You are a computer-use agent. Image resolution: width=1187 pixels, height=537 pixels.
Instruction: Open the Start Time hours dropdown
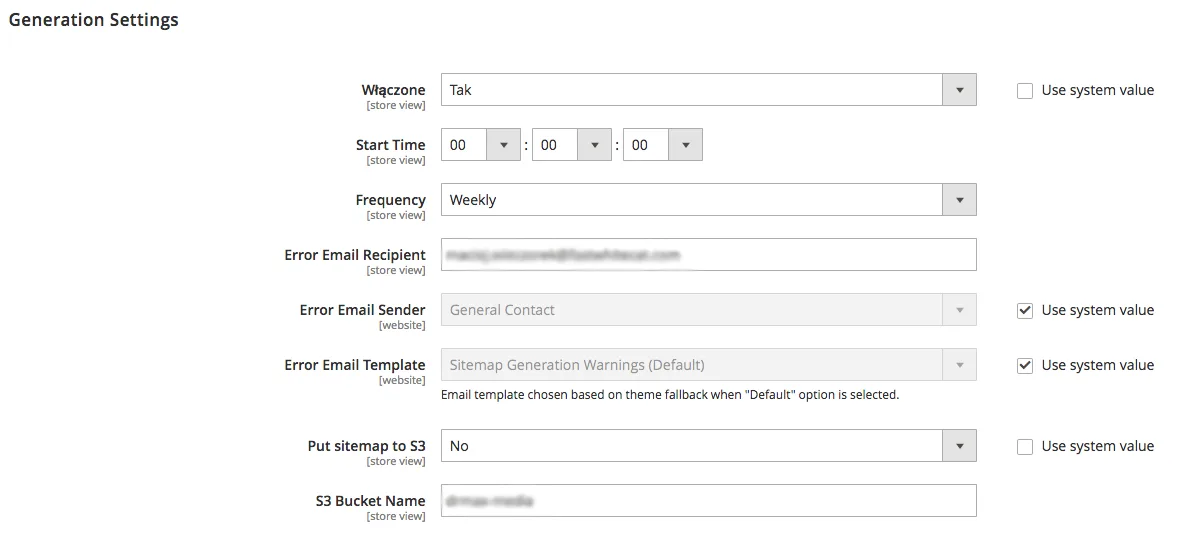point(481,145)
